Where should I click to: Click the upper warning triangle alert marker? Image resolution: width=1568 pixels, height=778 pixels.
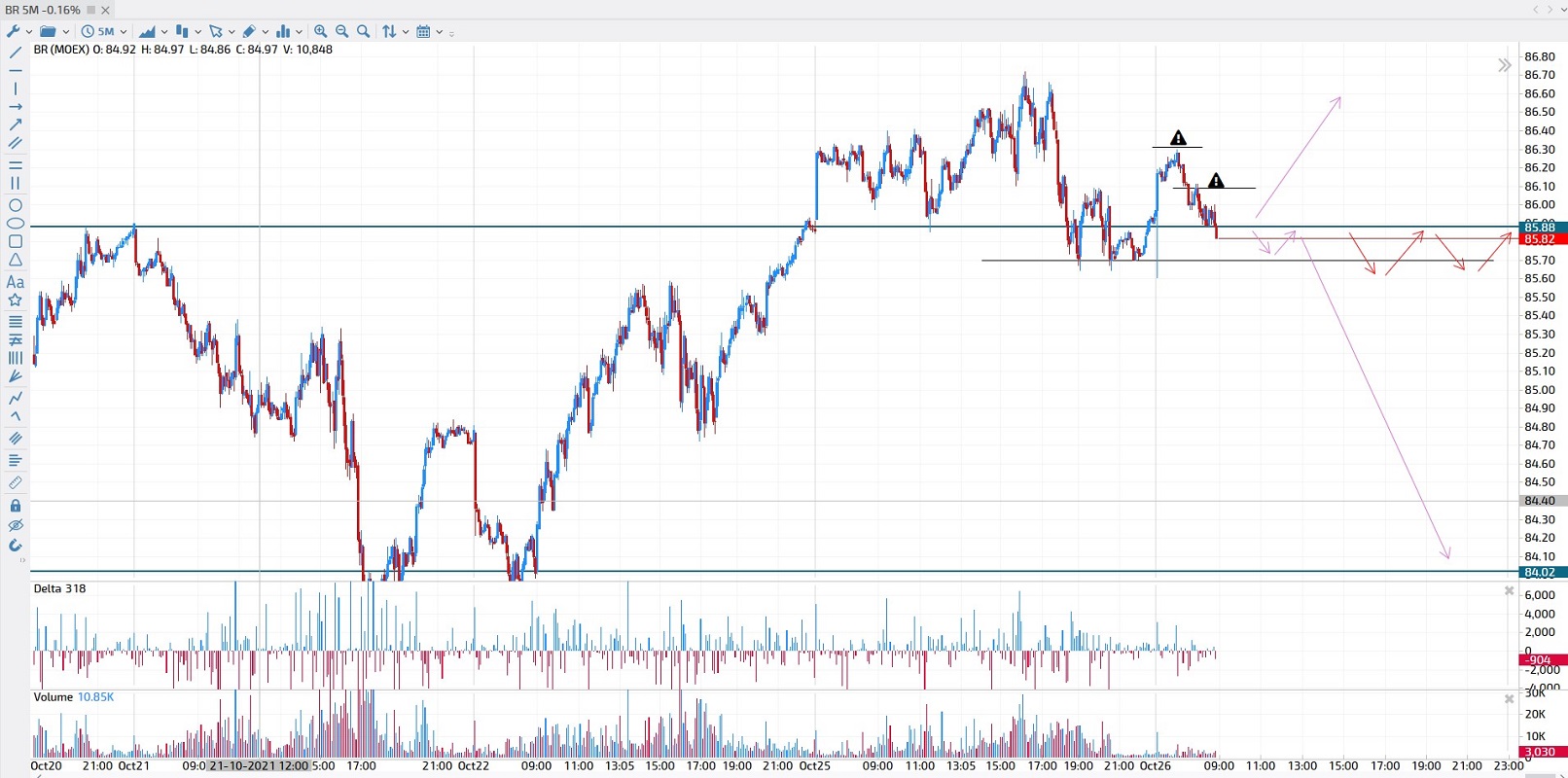[1178, 137]
